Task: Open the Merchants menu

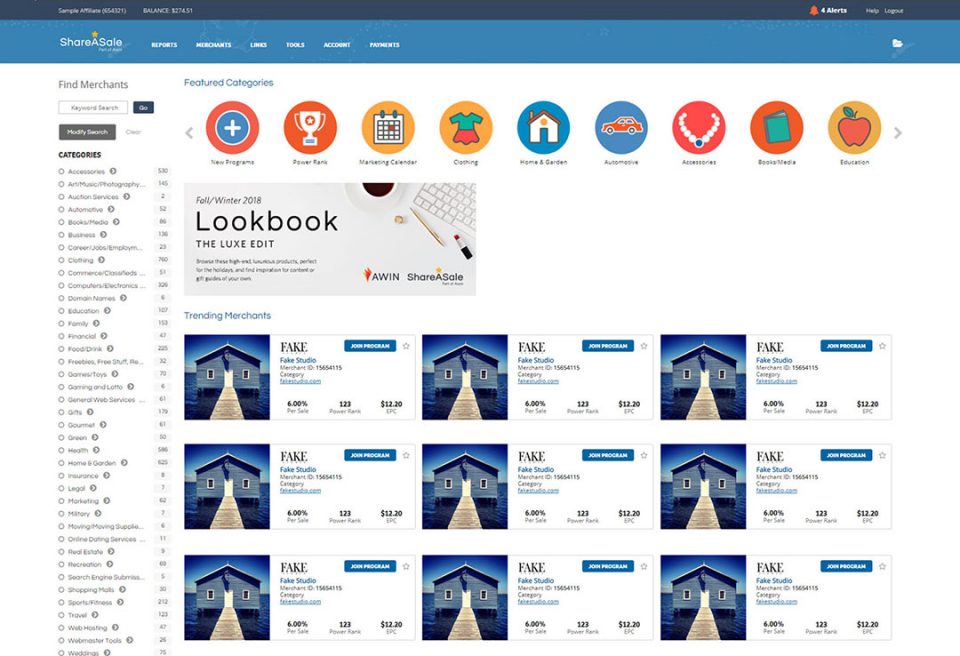Action: pyautogui.click(x=213, y=45)
